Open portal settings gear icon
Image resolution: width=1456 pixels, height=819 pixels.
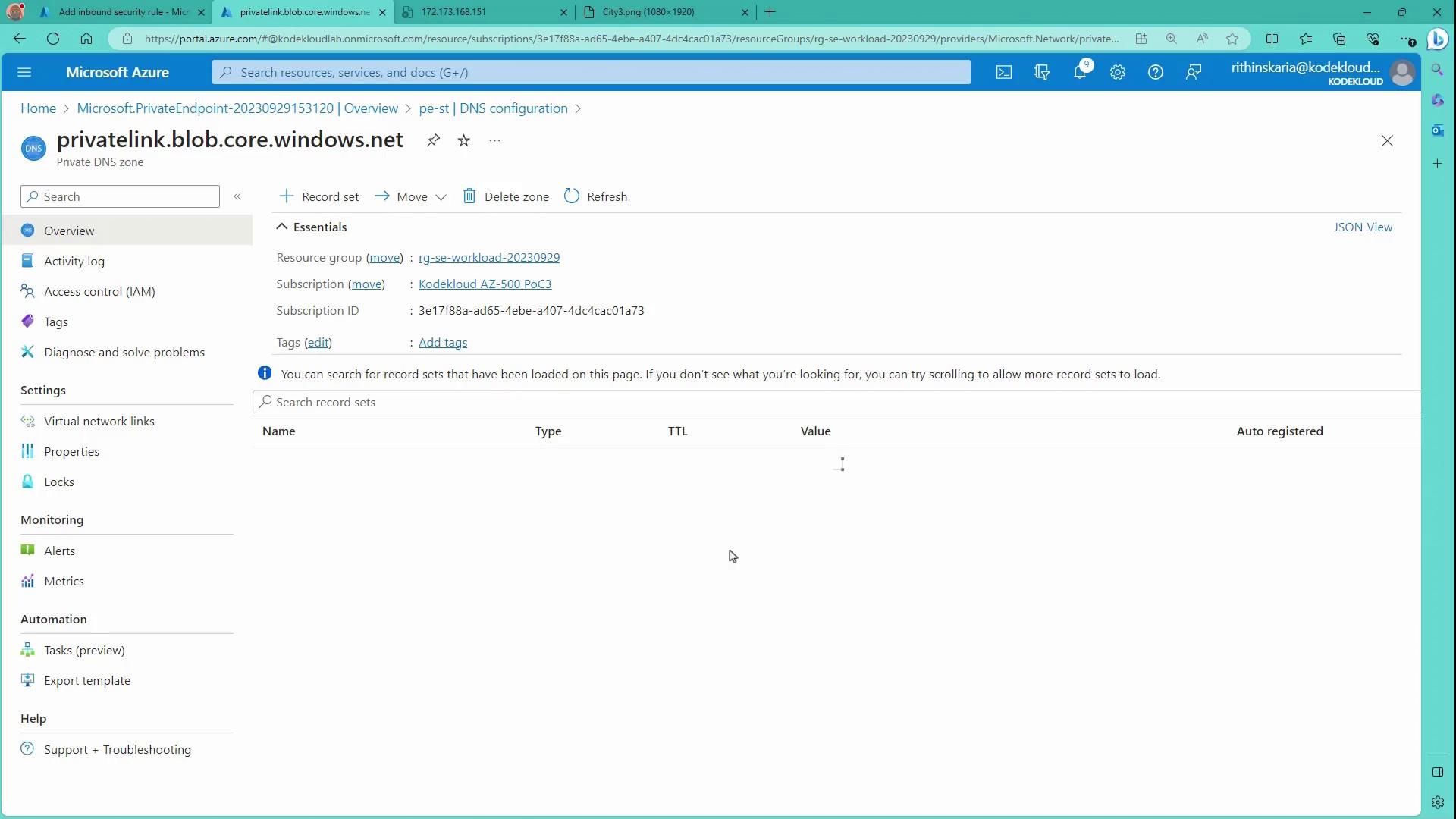coord(1117,73)
